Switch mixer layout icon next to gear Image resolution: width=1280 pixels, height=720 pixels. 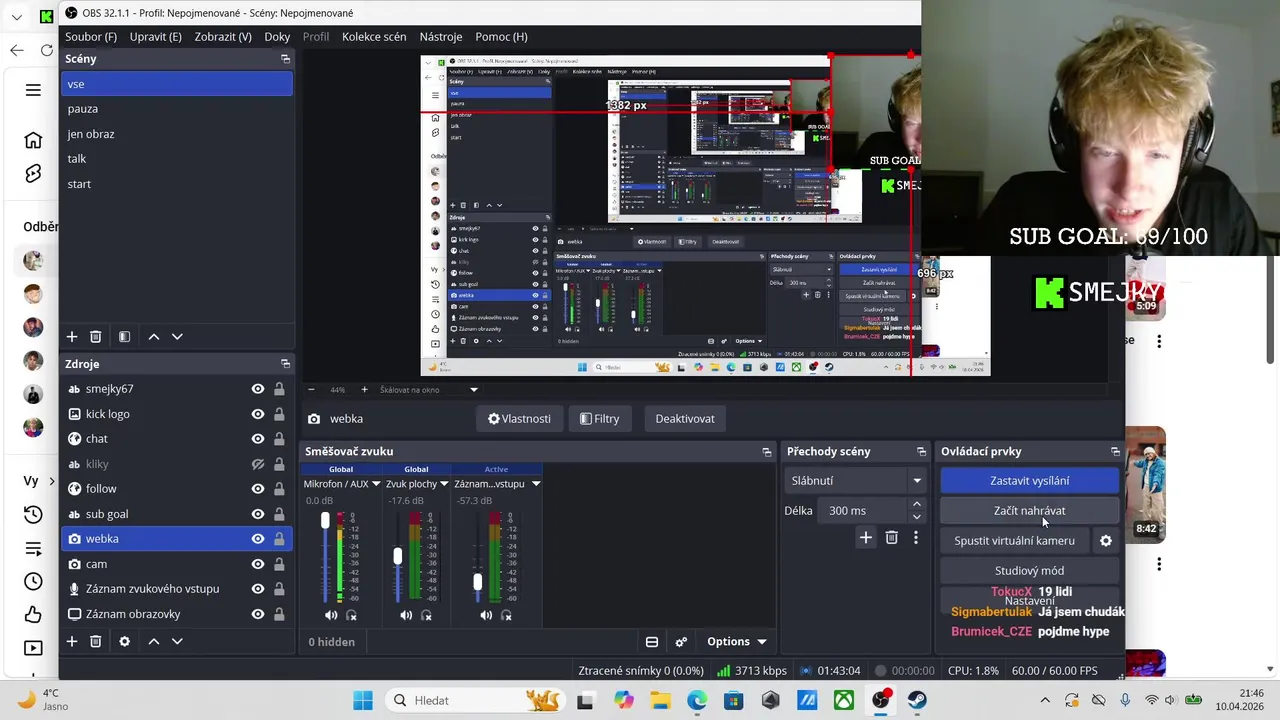652,642
